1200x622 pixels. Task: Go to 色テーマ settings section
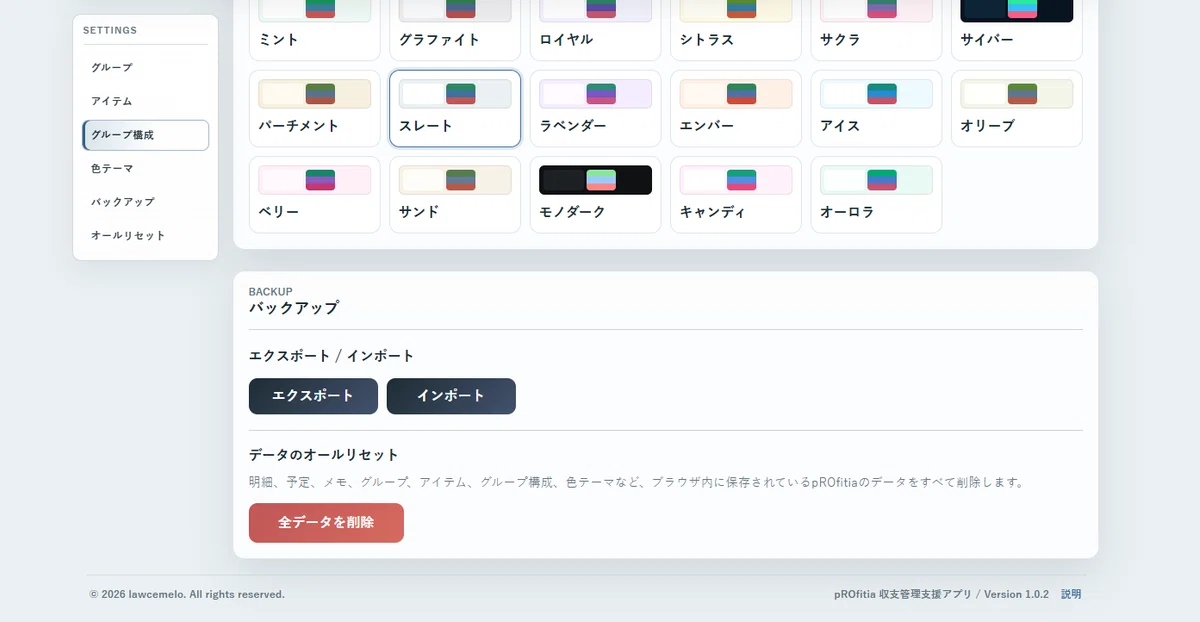tap(145, 168)
